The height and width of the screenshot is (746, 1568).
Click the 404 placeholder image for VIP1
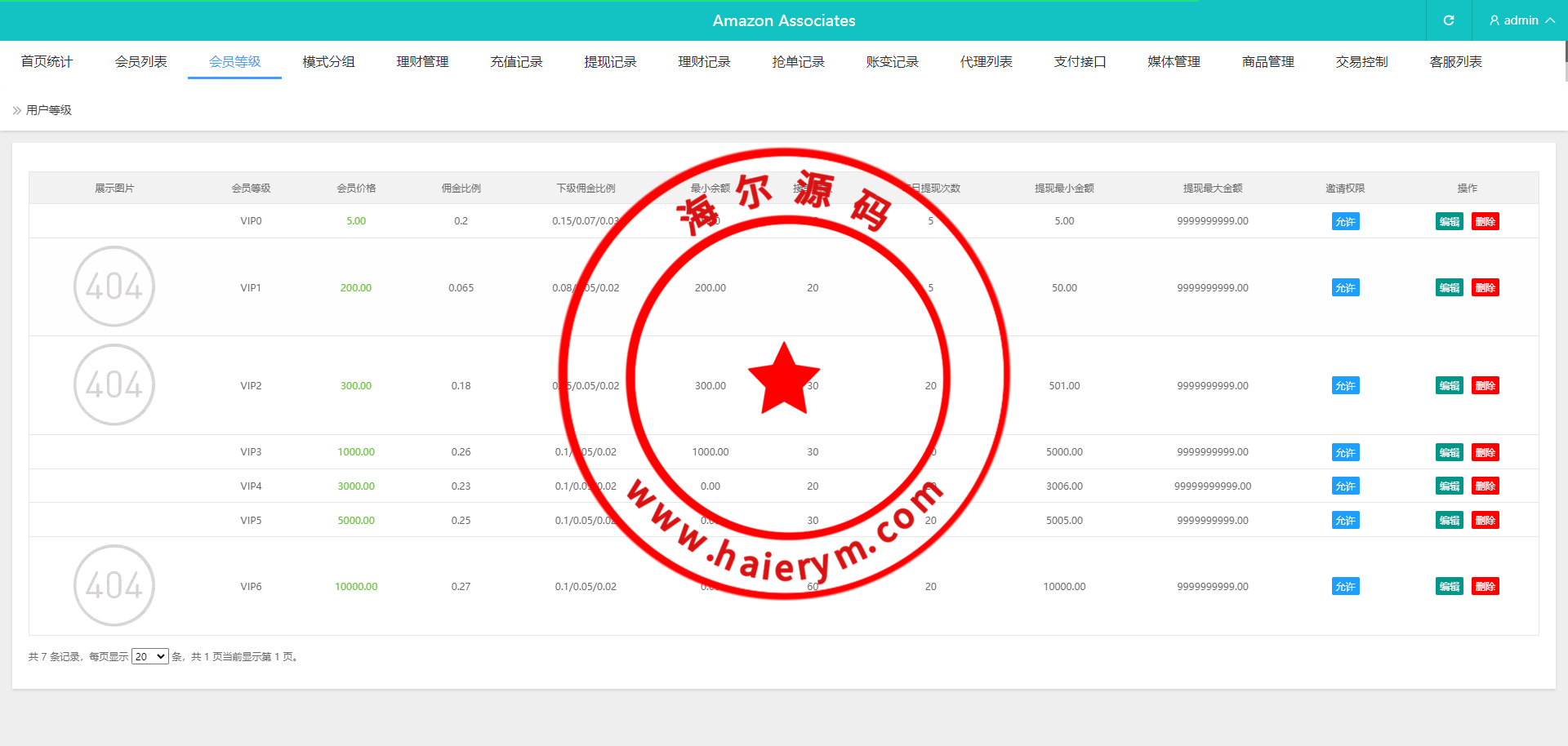click(x=114, y=286)
